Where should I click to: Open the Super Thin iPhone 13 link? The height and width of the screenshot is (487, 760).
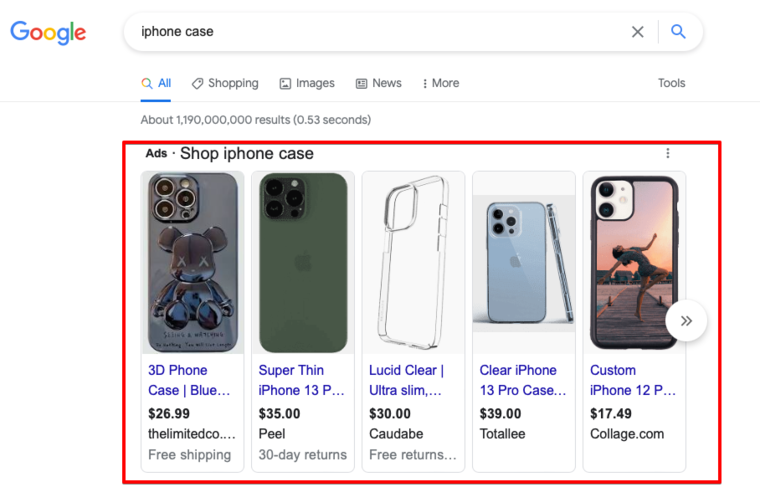[x=301, y=380]
